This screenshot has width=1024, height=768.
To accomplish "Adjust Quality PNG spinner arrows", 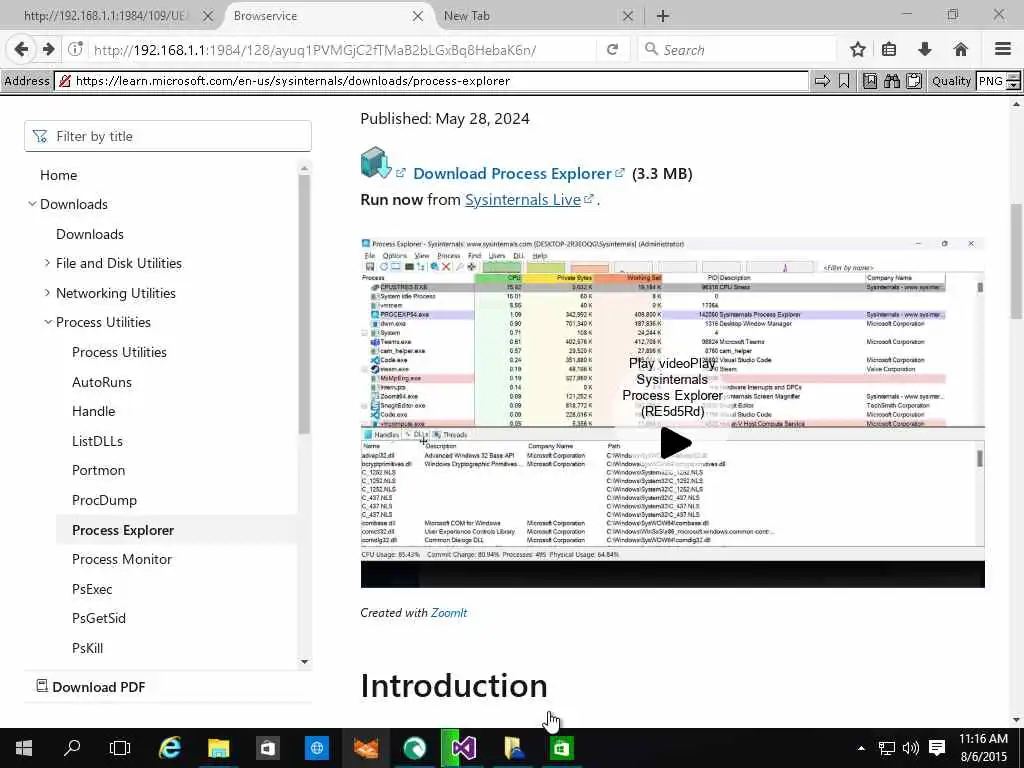I will pyautogui.click(x=1013, y=81).
